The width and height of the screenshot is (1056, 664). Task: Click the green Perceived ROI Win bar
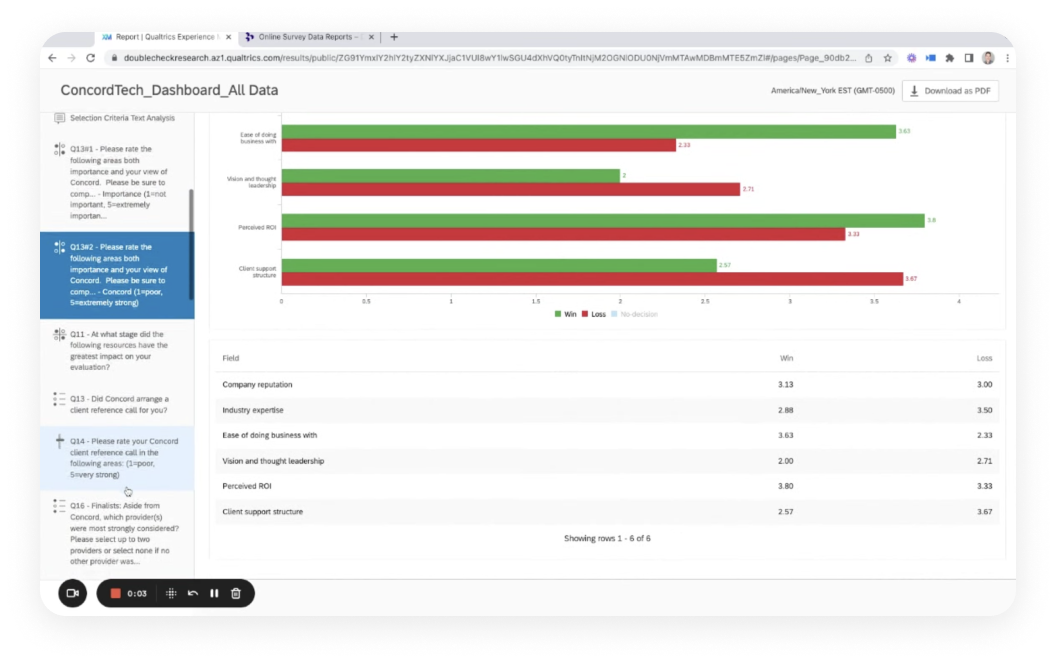(x=603, y=220)
